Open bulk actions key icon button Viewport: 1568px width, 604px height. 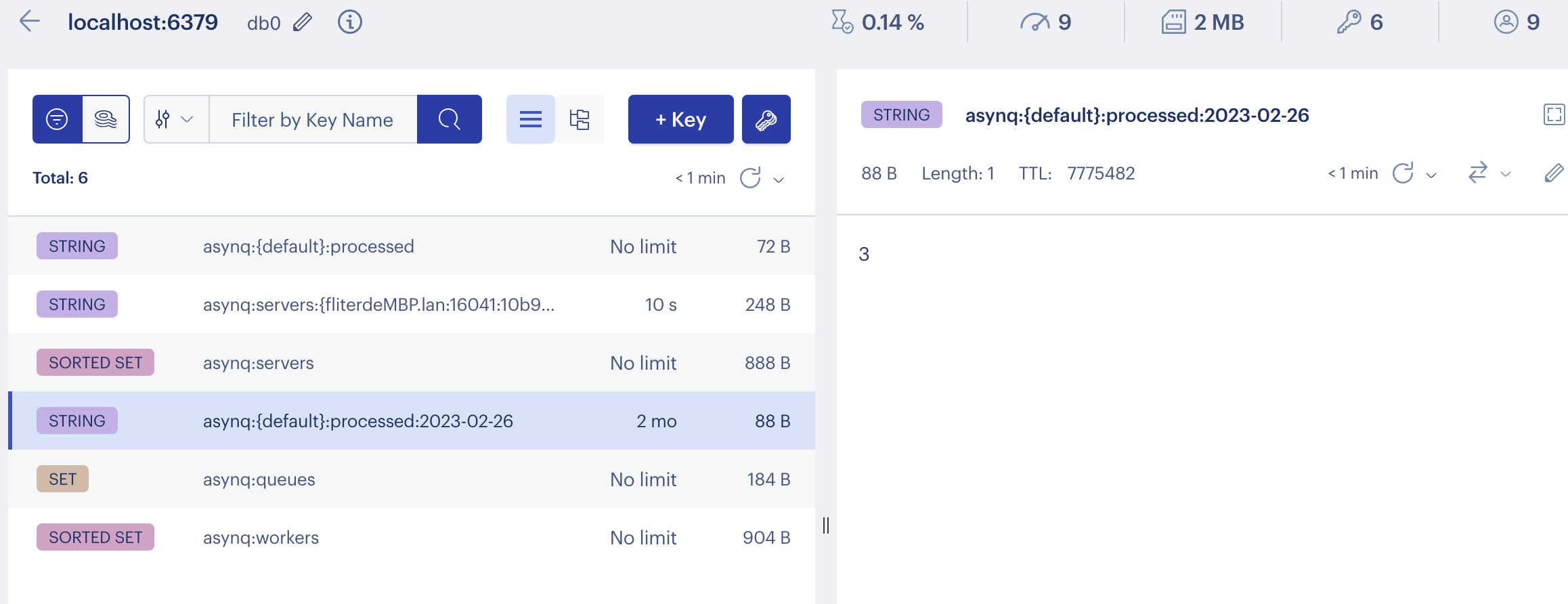pyautogui.click(x=766, y=119)
